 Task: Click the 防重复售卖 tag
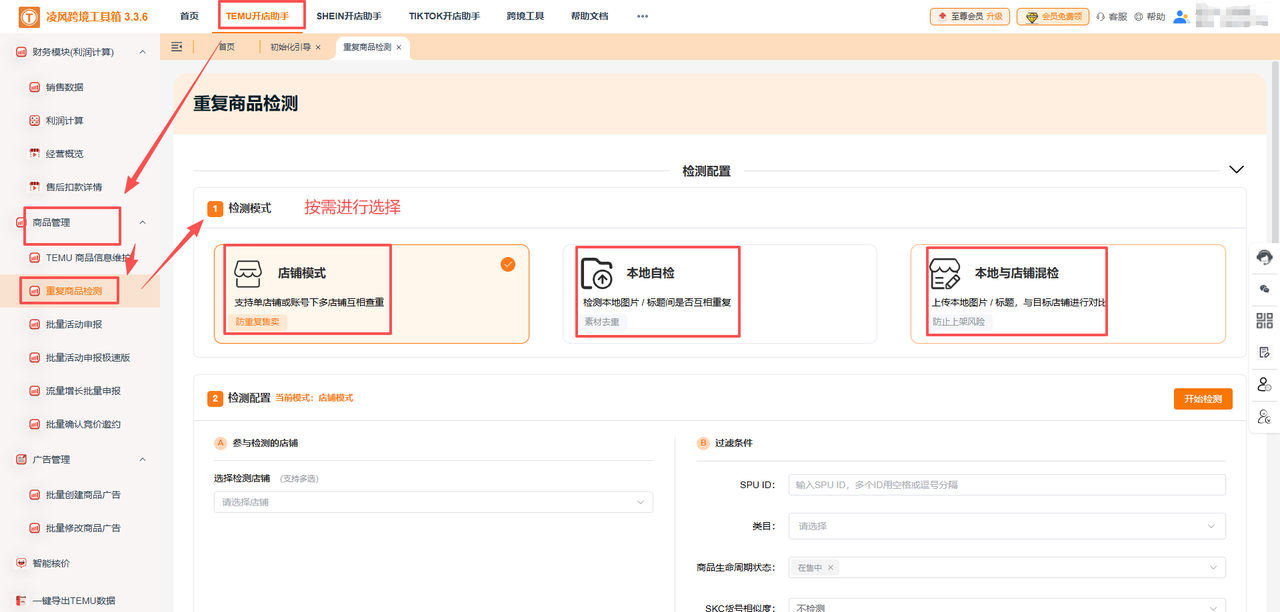click(x=258, y=322)
